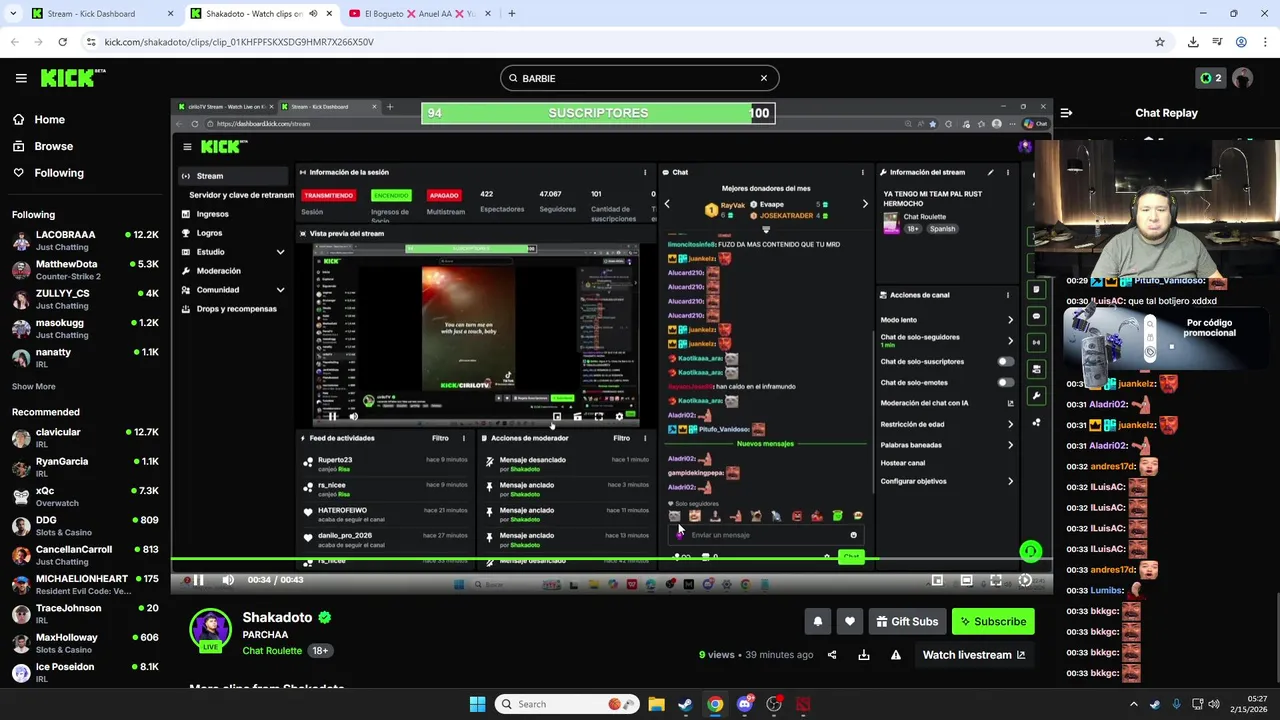Share this clip
1280x720 pixels.
832,655
